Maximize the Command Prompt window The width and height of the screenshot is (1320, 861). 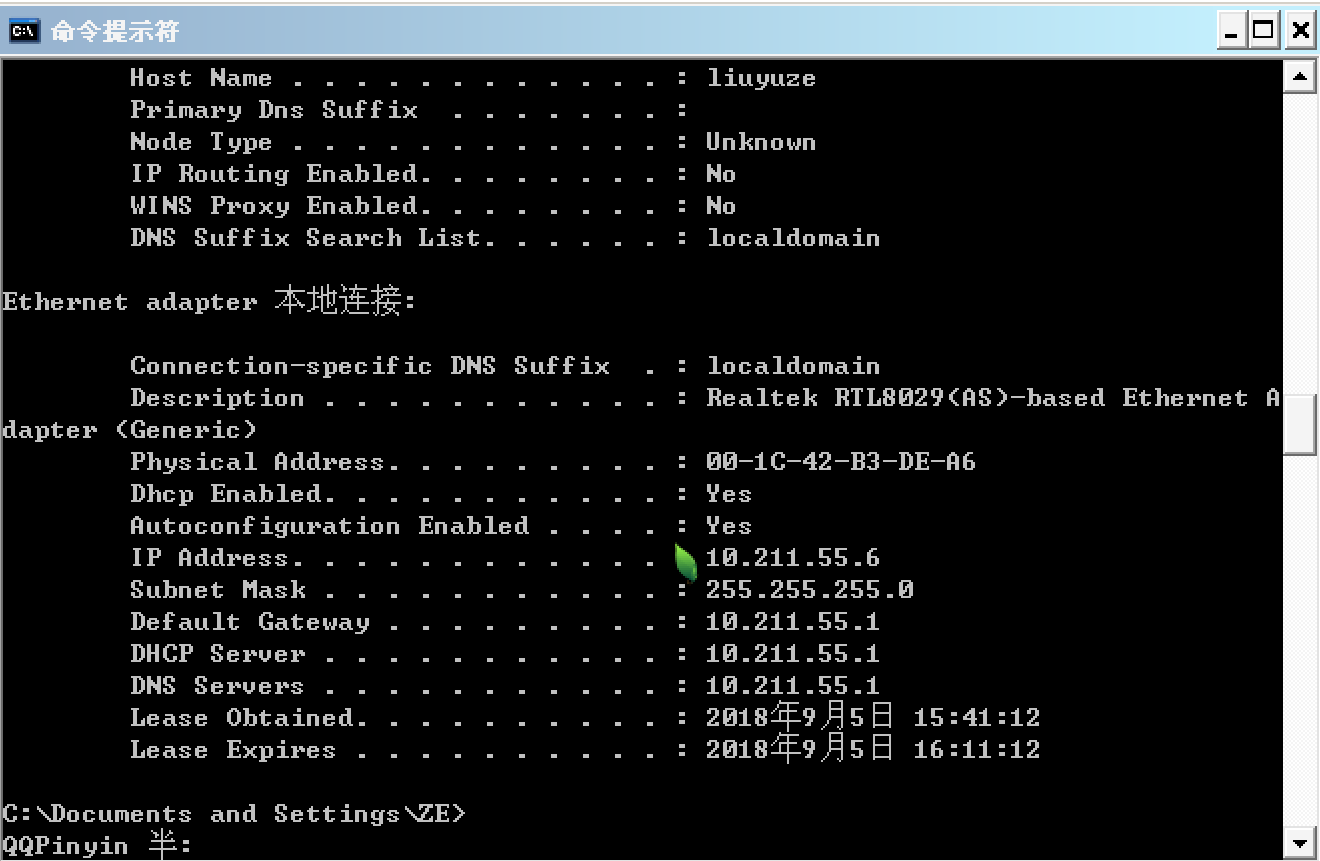click(x=1265, y=32)
